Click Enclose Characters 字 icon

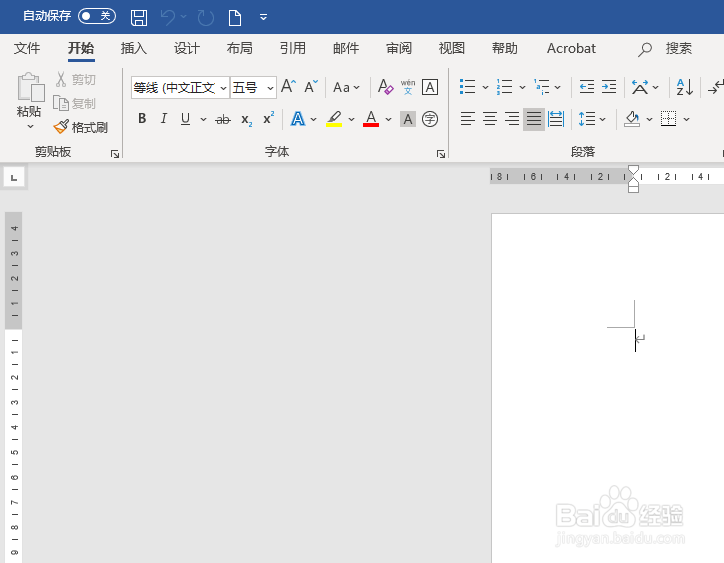click(x=430, y=119)
